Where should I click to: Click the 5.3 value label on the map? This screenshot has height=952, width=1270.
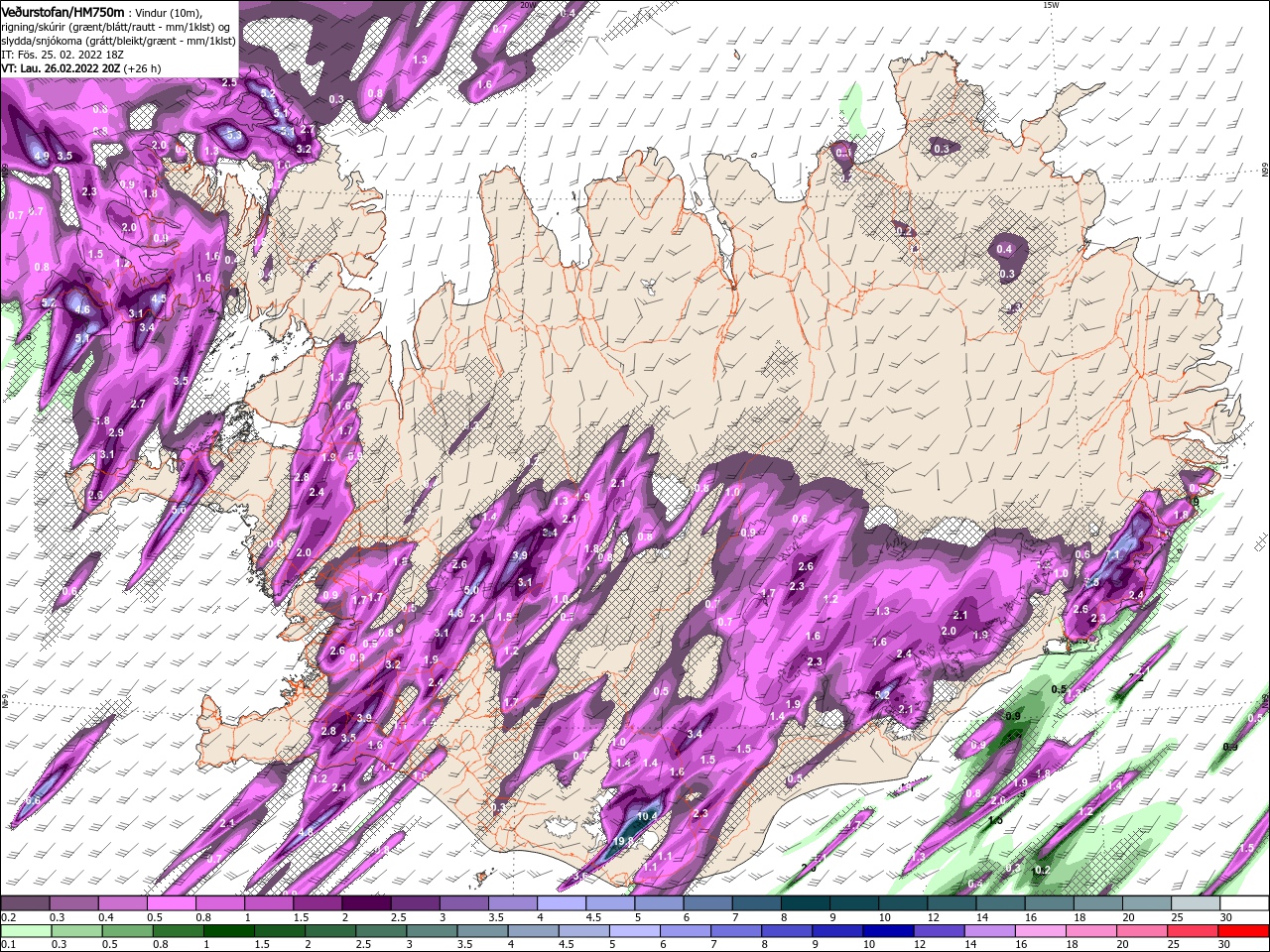(234, 134)
